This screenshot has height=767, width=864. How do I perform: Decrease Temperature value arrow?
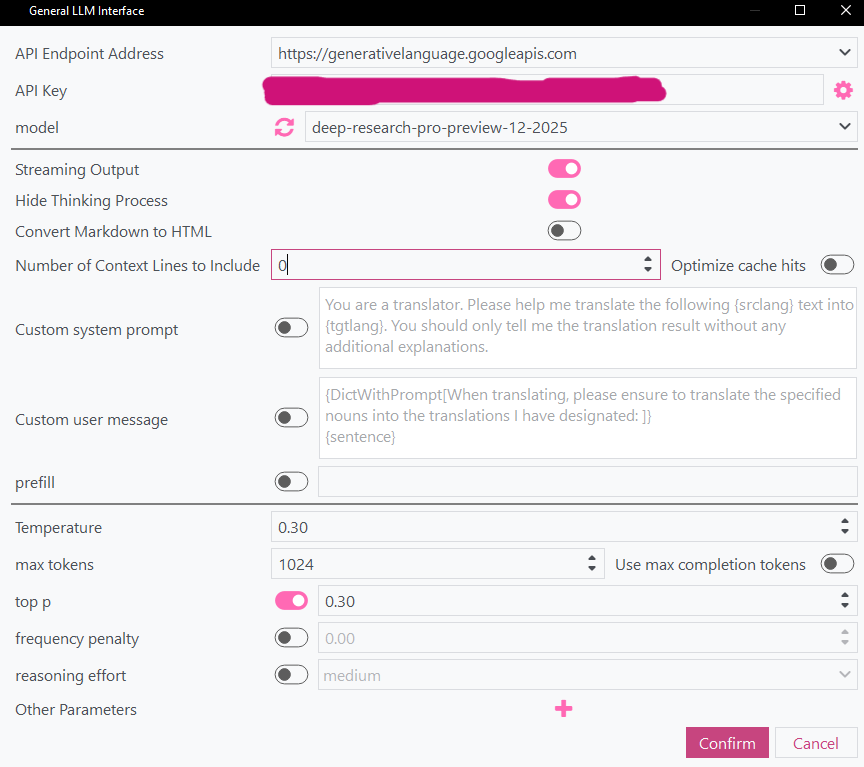845,531
